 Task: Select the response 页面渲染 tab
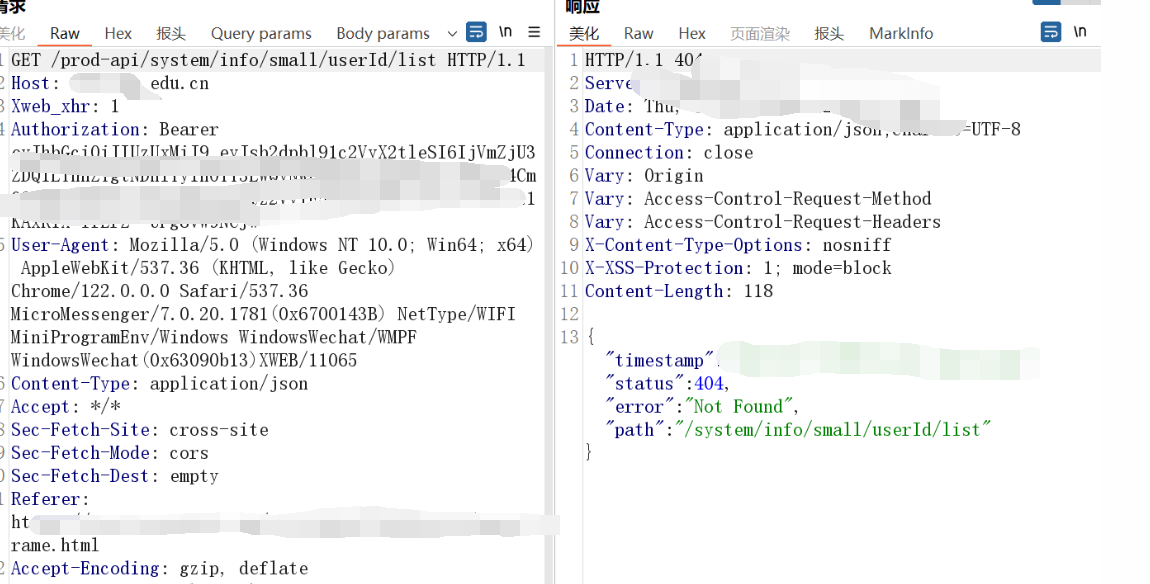[x=759, y=33]
